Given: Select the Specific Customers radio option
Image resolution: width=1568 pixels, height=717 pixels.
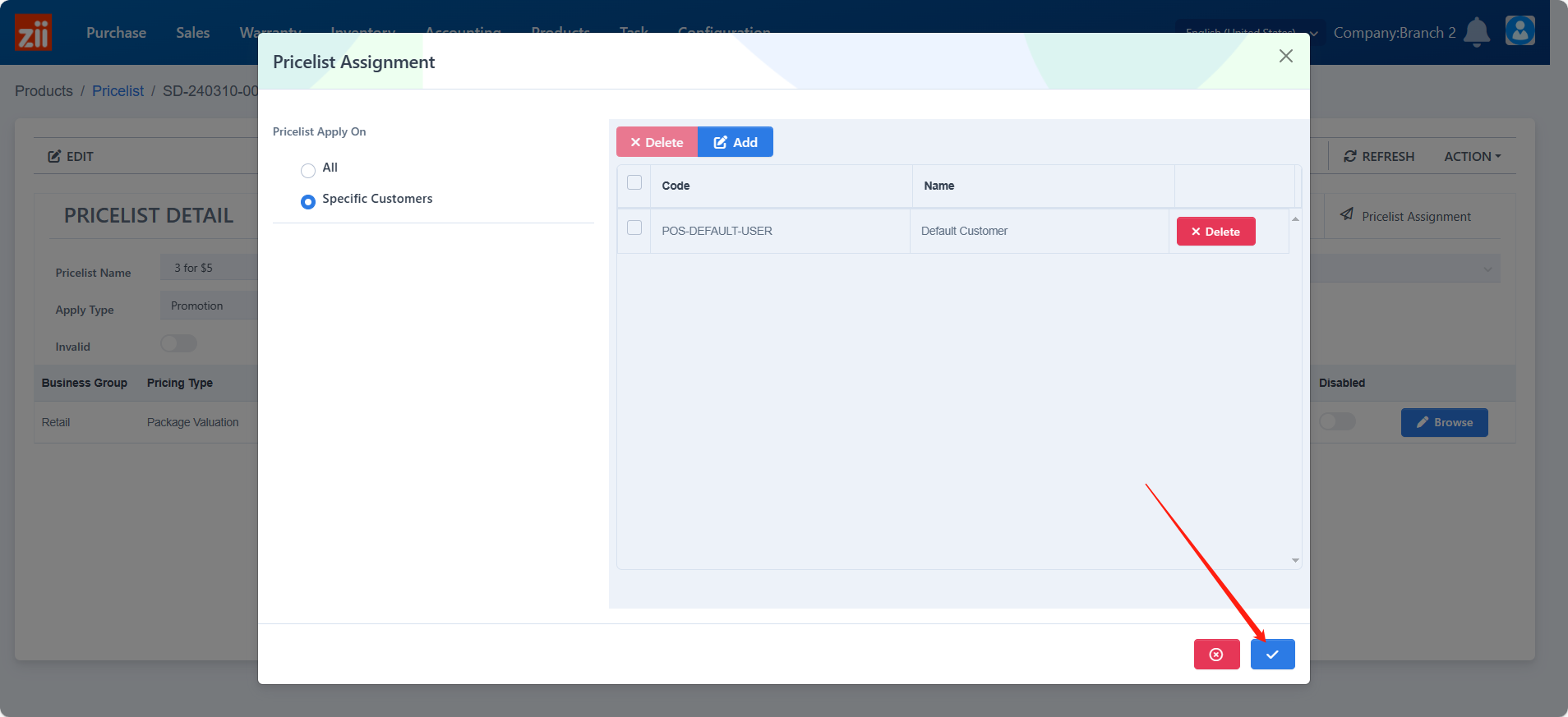Looking at the screenshot, I should (x=308, y=202).
